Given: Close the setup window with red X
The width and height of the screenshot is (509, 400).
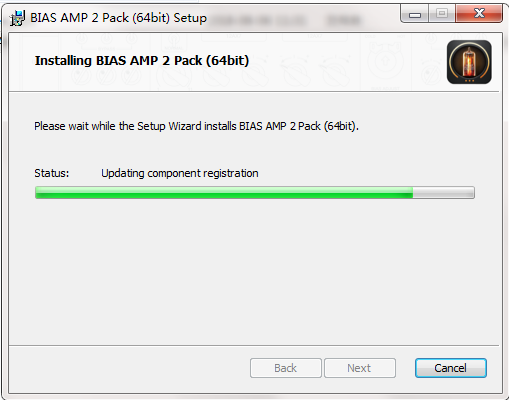Looking at the screenshot, I should coord(479,14).
